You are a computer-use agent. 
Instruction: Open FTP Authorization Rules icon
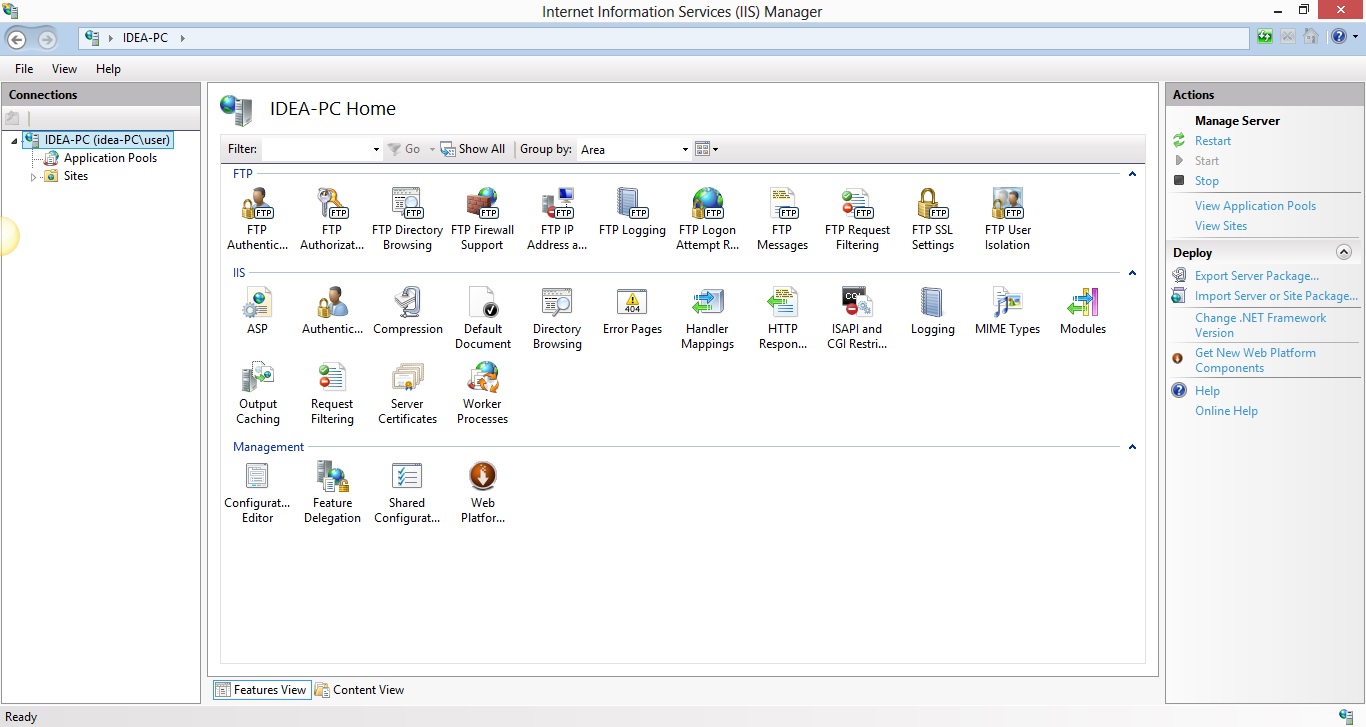(332, 219)
